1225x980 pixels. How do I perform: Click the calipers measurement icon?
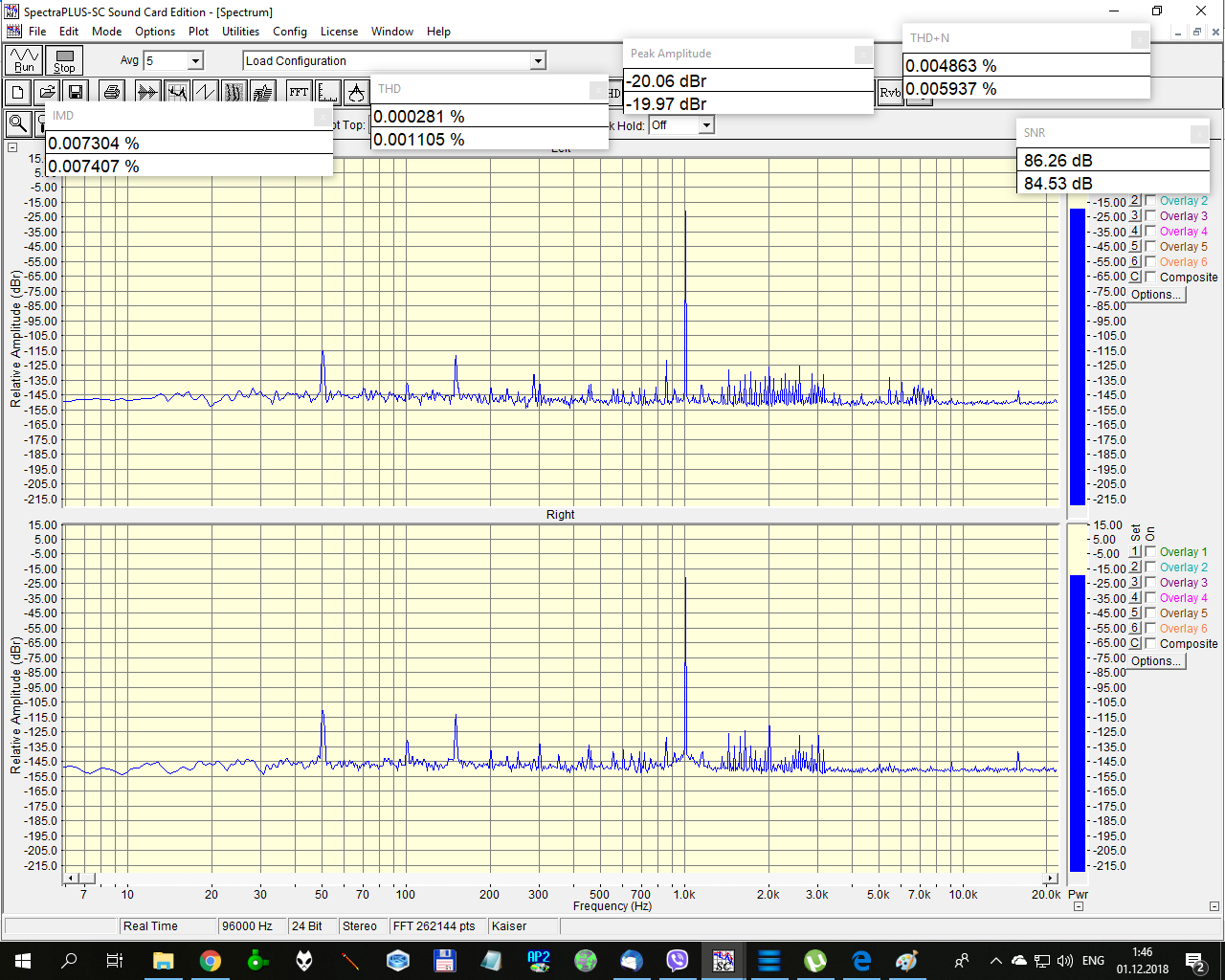(356, 92)
